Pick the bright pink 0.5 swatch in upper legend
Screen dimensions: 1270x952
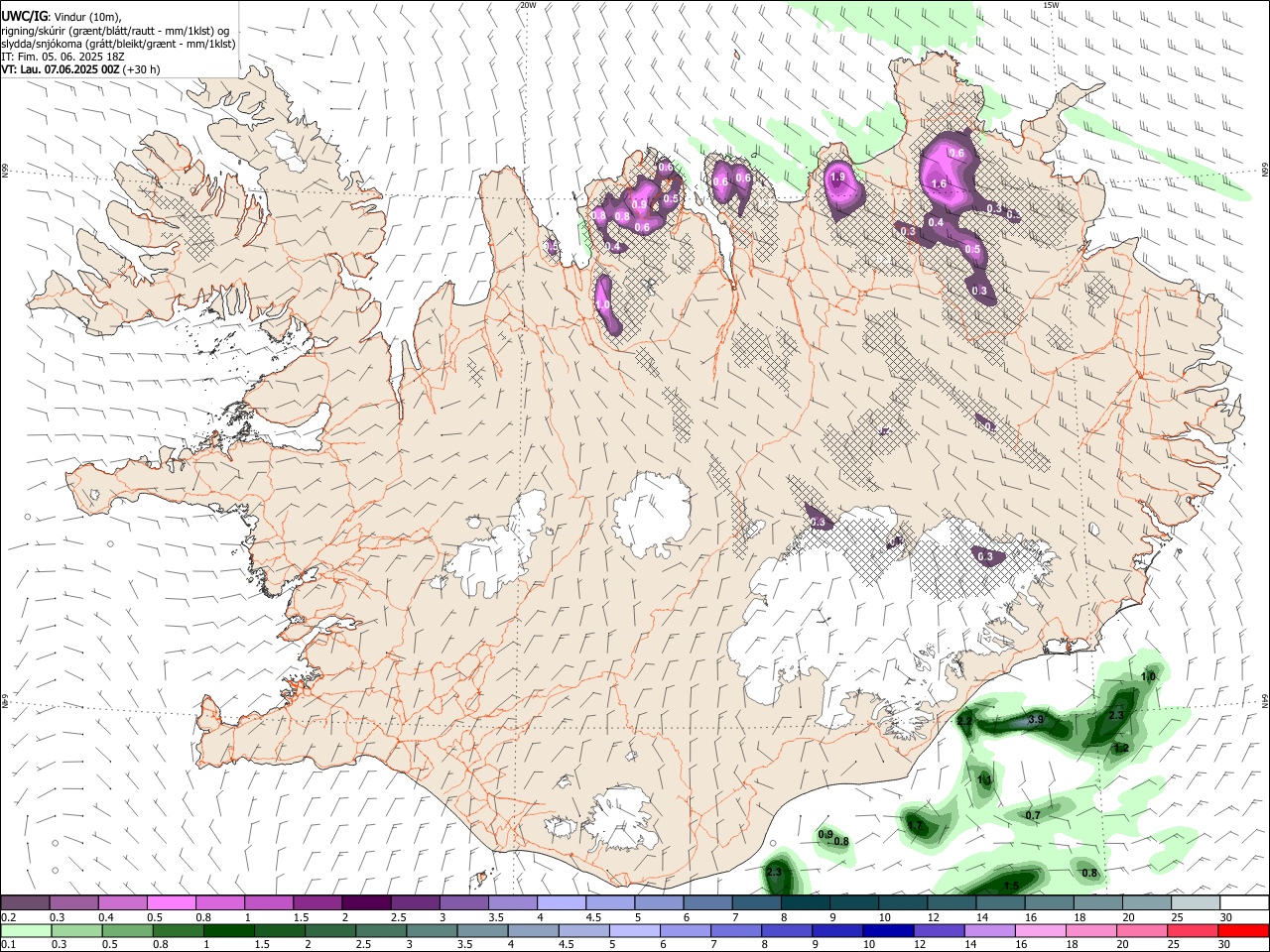[171, 902]
